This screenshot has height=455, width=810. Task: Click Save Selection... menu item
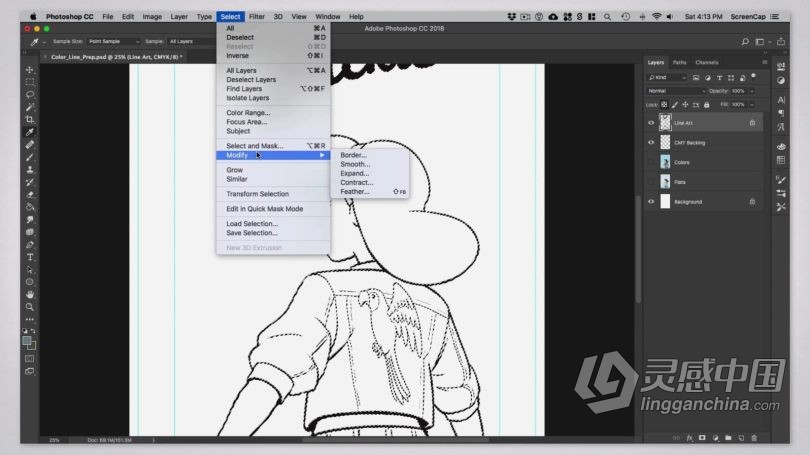click(273, 233)
